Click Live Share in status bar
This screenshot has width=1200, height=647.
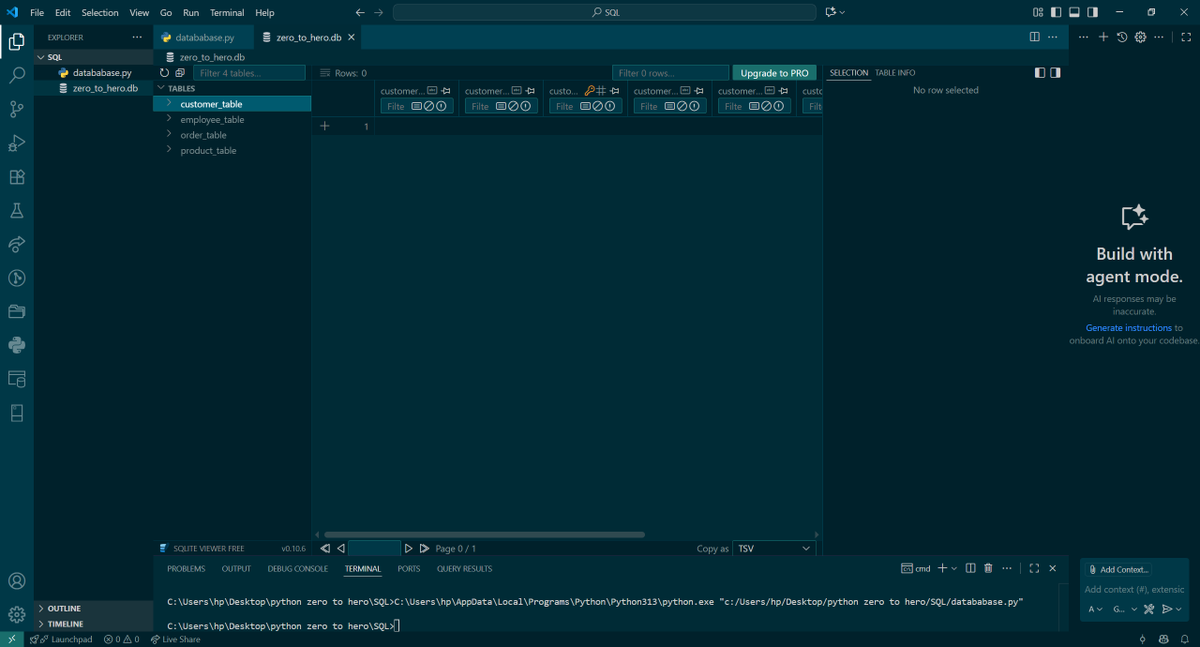click(175, 639)
